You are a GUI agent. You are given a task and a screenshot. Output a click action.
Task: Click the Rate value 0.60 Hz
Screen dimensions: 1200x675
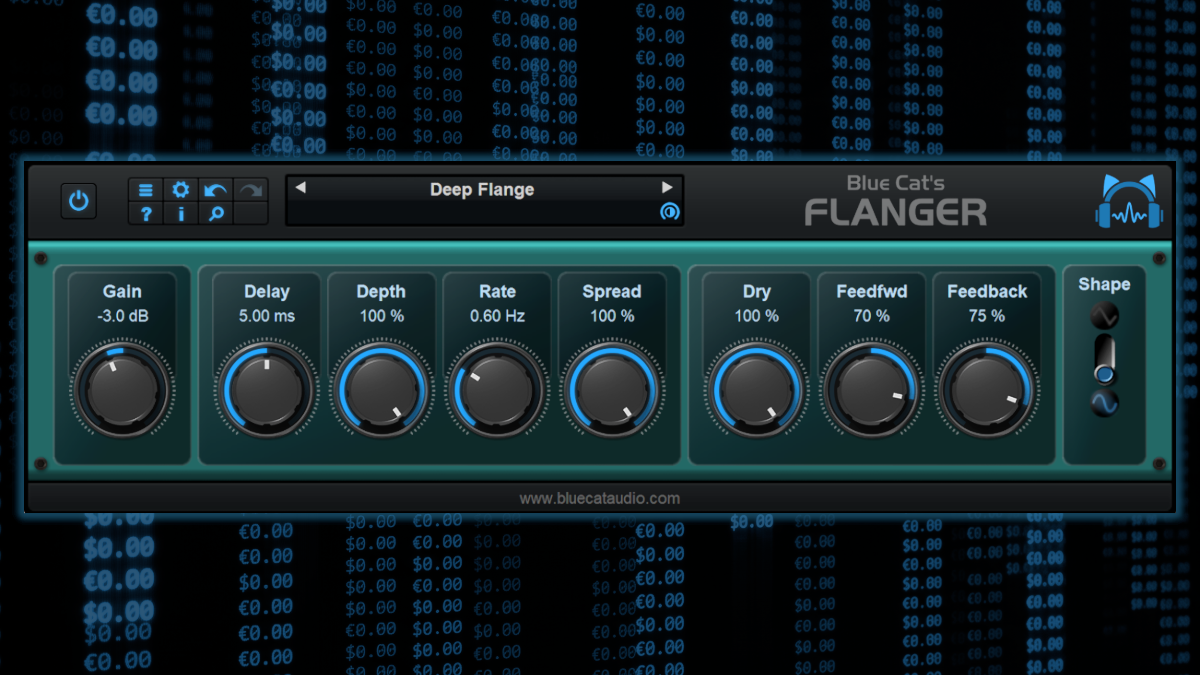497,316
